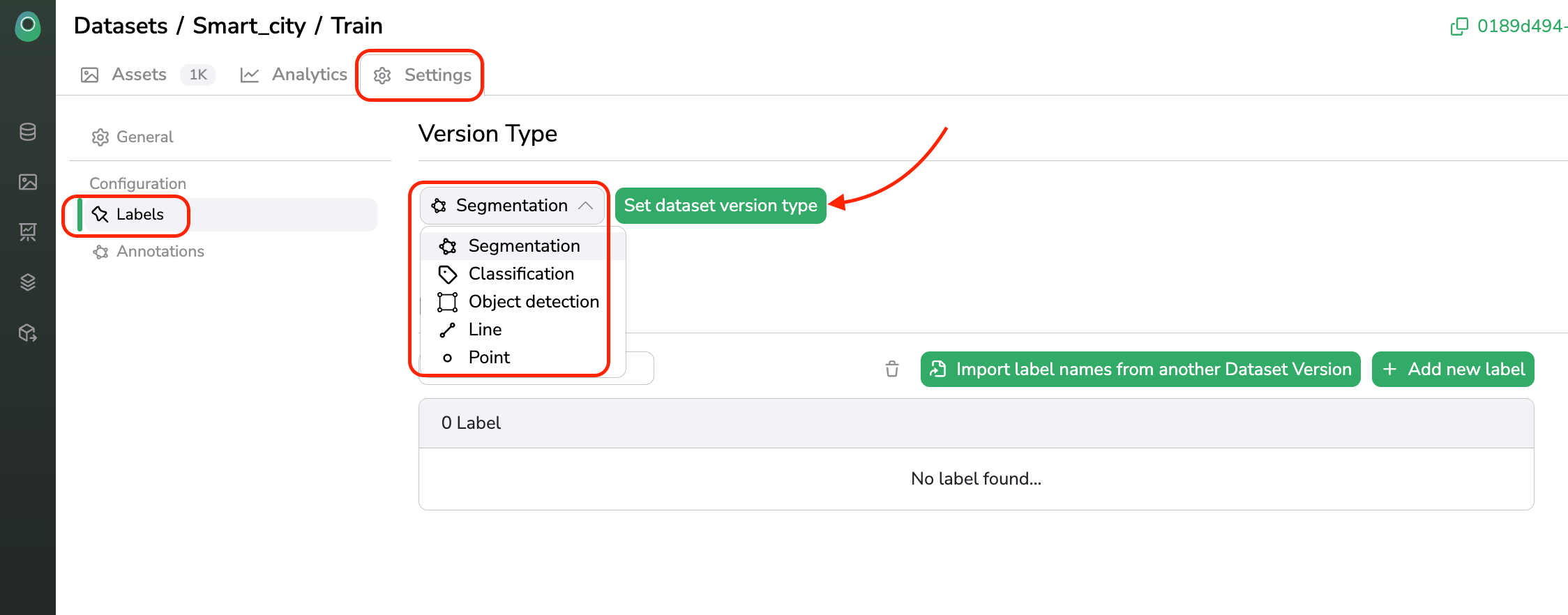
Task: Switch to the Assets tab
Action: coord(139,75)
